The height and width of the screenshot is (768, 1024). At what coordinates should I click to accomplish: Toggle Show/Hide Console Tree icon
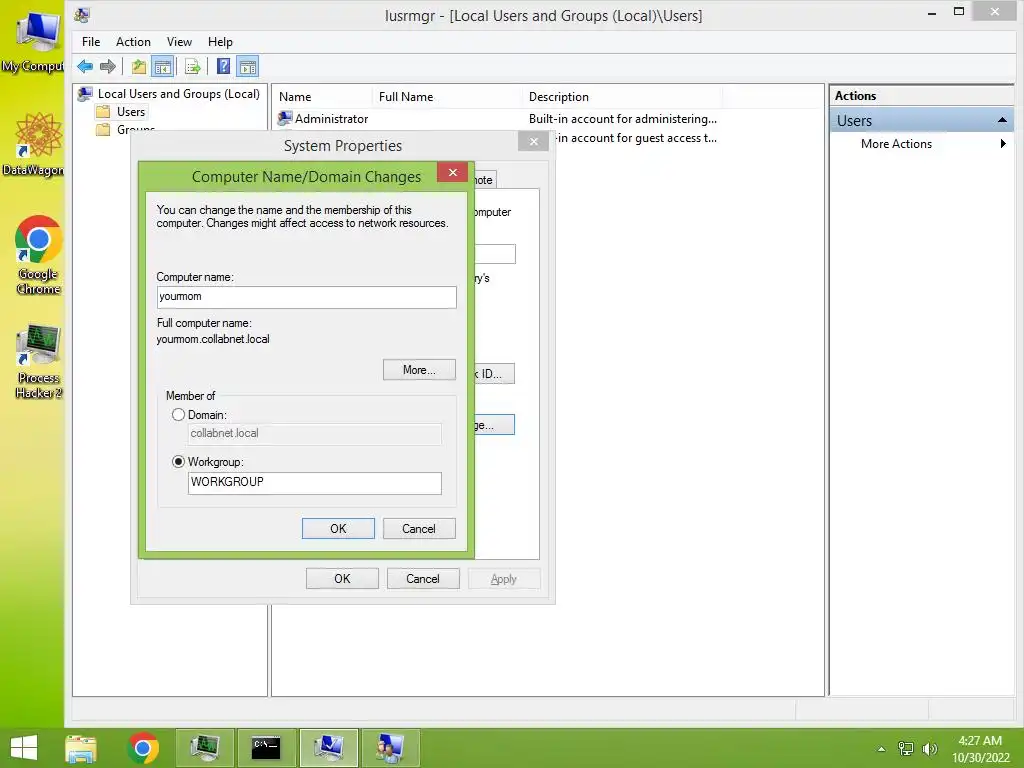click(x=162, y=67)
